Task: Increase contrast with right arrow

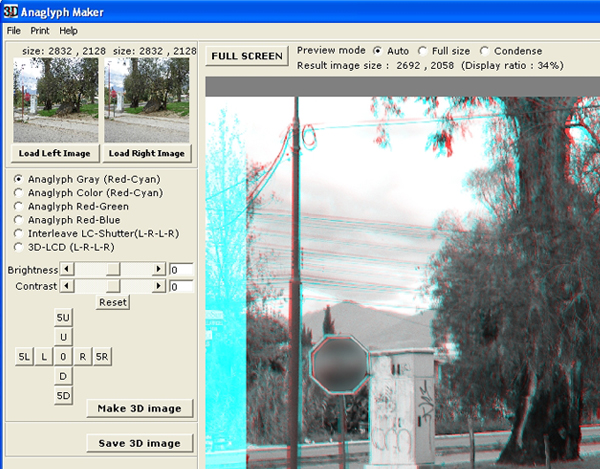Action: pyautogui.click(x=158, y=286)
